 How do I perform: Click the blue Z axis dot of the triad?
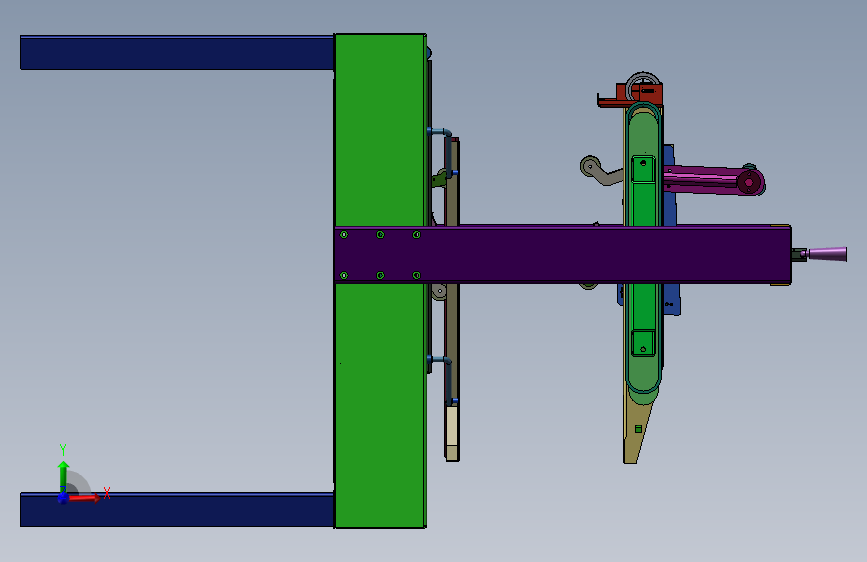[x=63, y=498]
